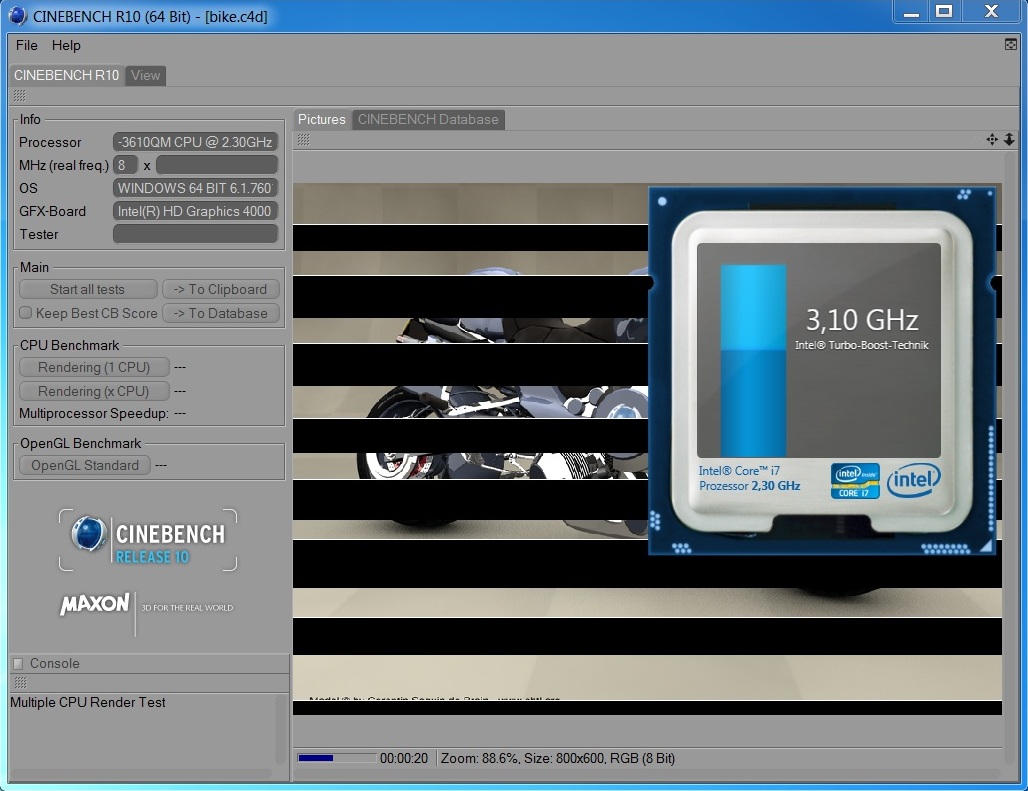This screenshot has width=1028, height=791.
Task: Click the empty Tester field
Action: click(x=195, y=234)
